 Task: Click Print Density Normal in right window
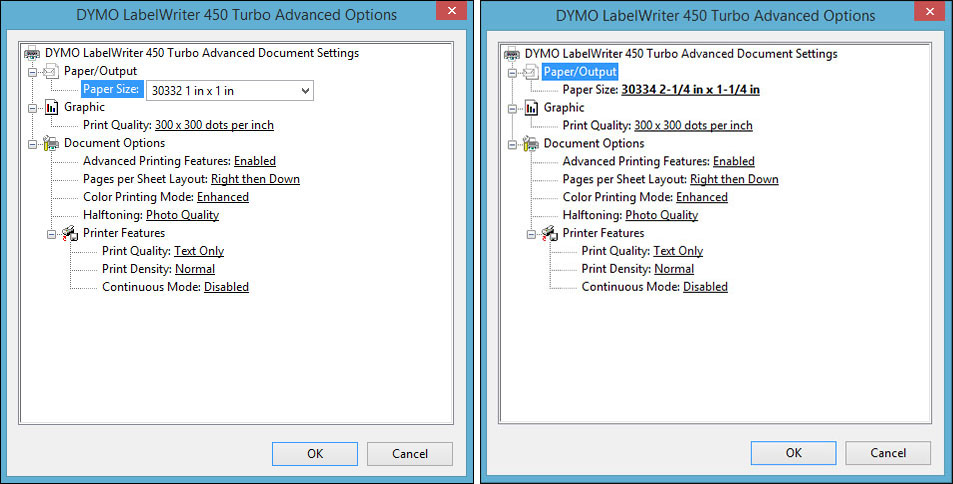click(674, 269)
